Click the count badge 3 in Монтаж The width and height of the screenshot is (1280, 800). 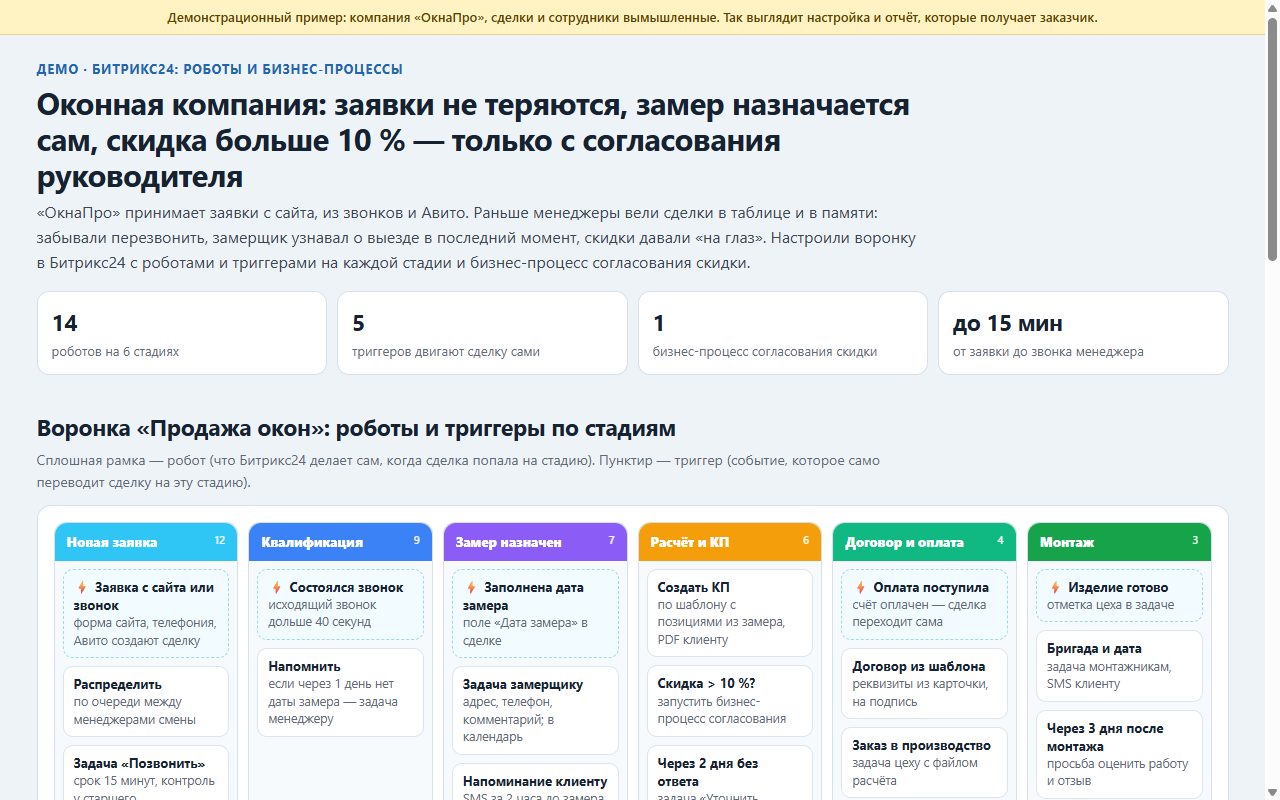coord(1195,540)
